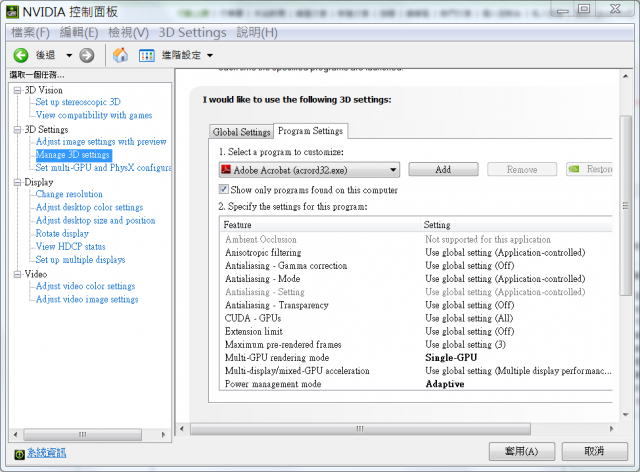Click the right pane horizontal scrollbar thumb
The image size is (640, 472).
coord(360,429)
